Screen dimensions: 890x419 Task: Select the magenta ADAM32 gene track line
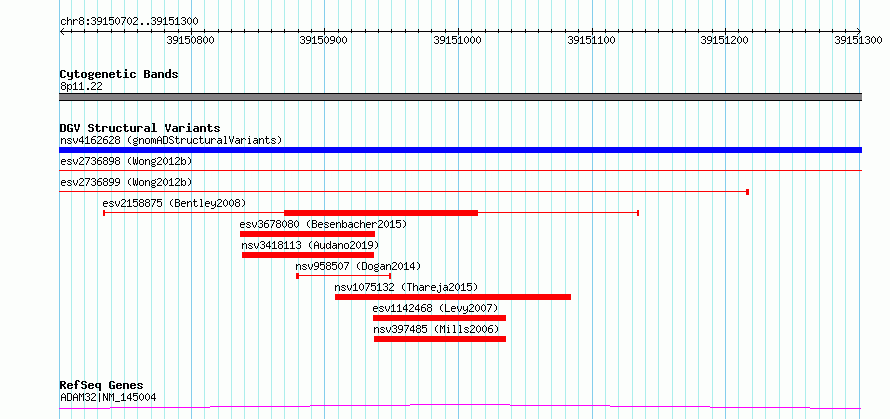460,406
